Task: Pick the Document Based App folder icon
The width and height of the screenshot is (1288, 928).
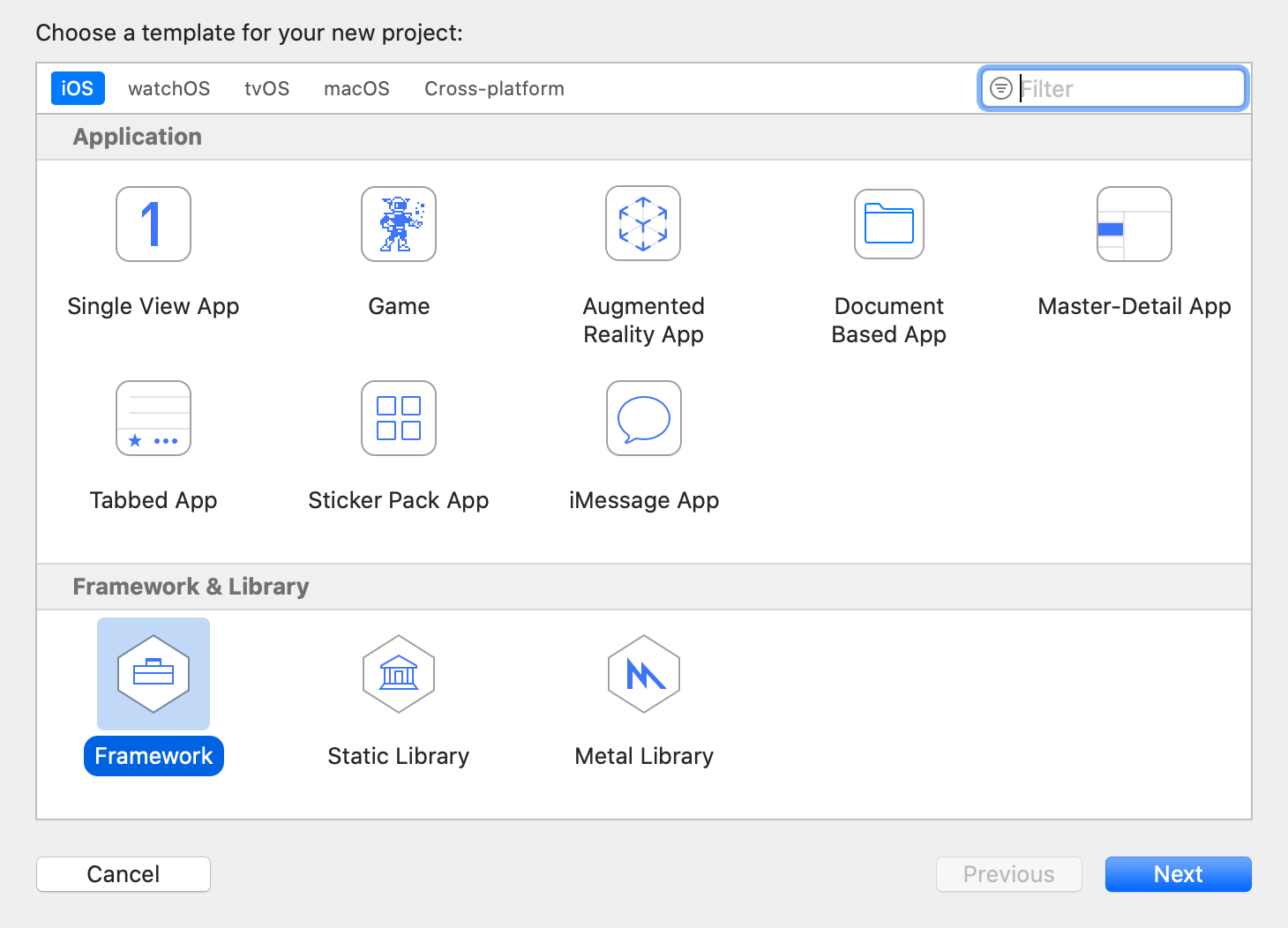Action: (889, 224)
